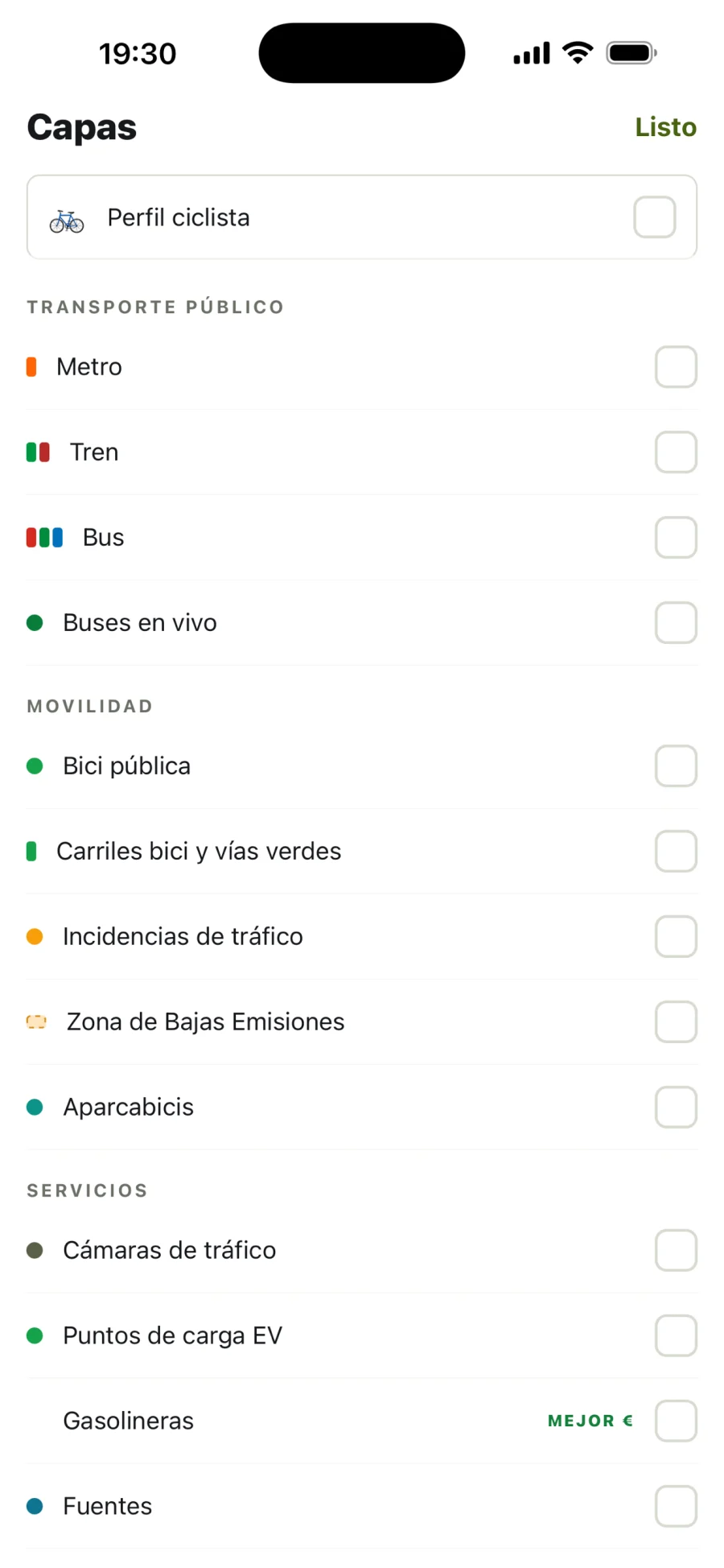Tap the Tren layer label
The width and height of the screenshot is (724, 1568).
94,452
